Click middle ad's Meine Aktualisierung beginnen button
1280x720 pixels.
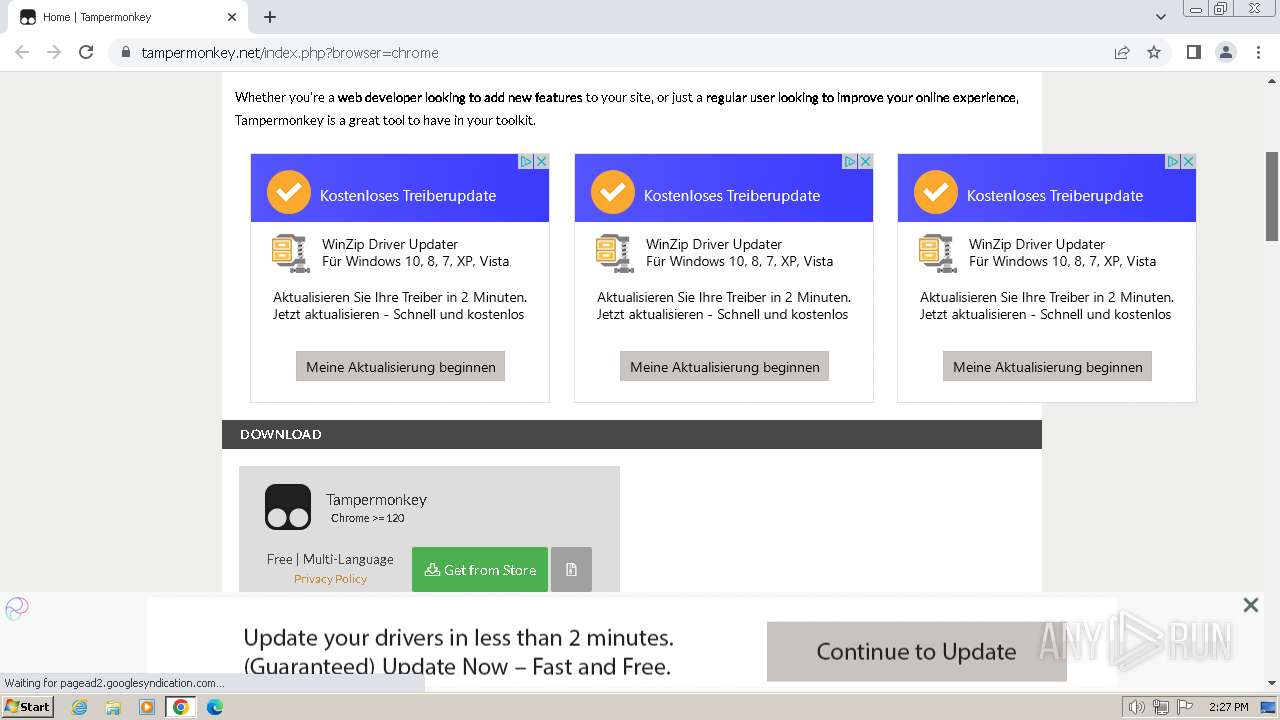(724, 366)
